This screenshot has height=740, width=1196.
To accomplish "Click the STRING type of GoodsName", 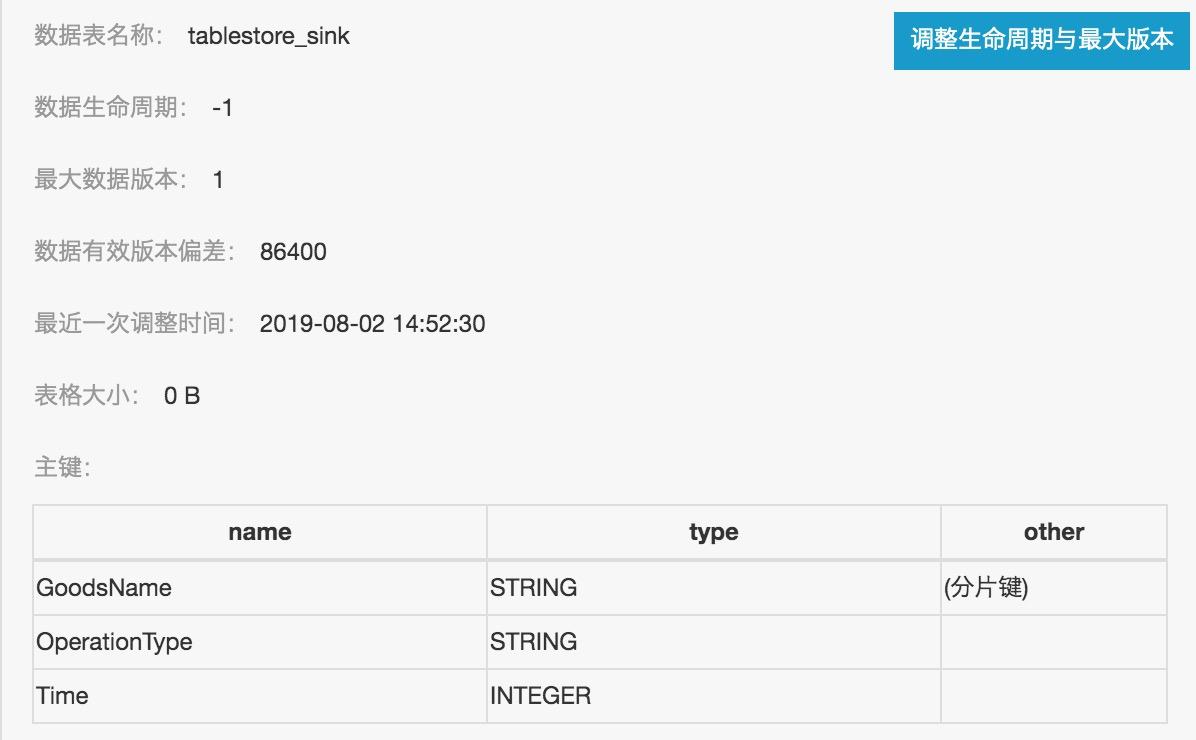I will (x=532, y=588).
